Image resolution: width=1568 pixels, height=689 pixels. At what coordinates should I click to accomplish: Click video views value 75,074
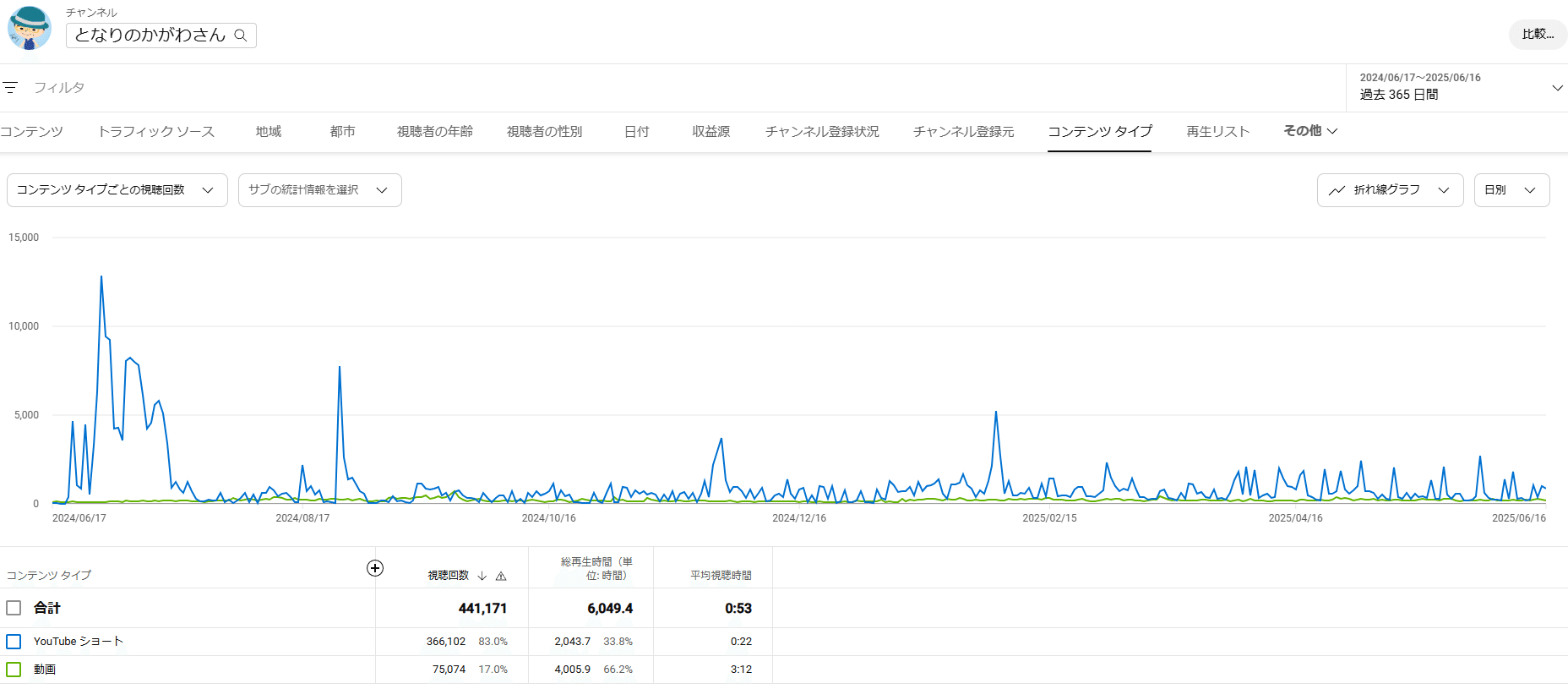(449, 670)
